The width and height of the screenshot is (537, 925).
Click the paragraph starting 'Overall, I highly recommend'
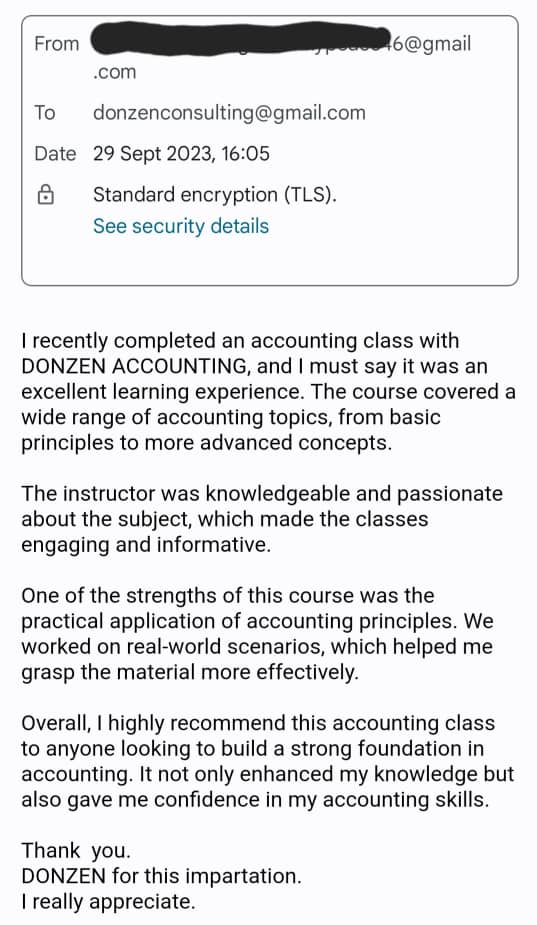tap(268, 762)
